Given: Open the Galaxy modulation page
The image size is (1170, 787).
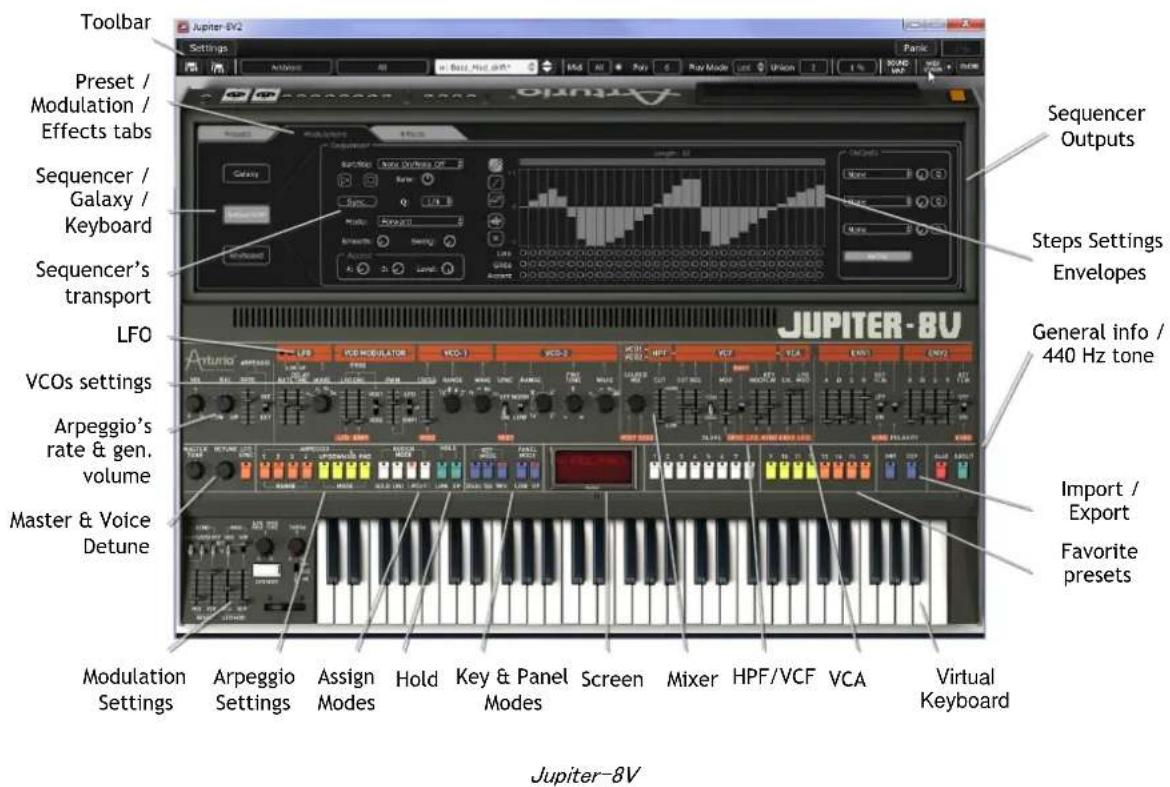Looking at the screenshot, I should 245,174.
